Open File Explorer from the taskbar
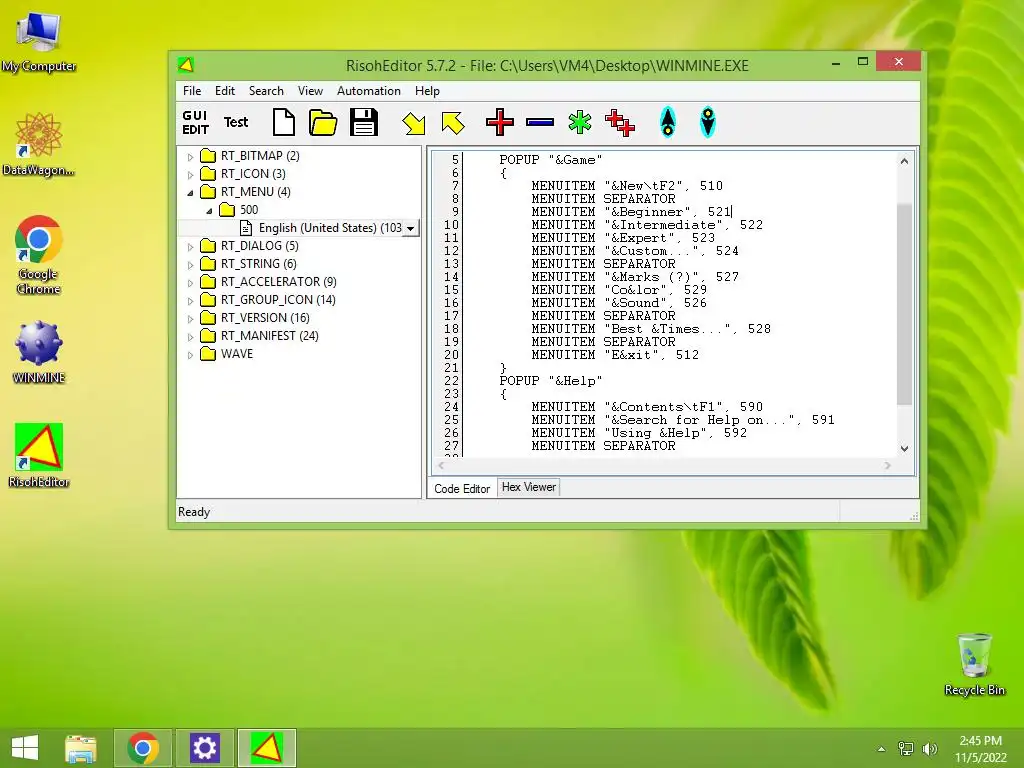The width and height of the screenshot is (1024, 768). 81,748
